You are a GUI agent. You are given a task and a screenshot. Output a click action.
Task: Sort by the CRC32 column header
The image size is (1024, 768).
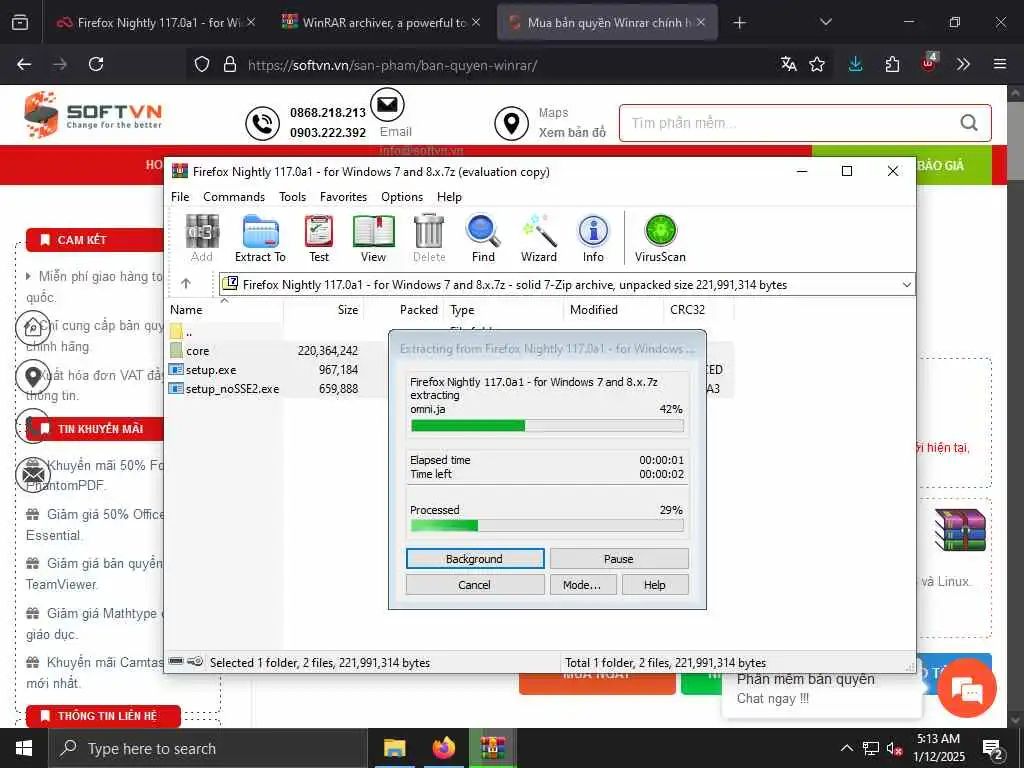(x=697, y=310)
